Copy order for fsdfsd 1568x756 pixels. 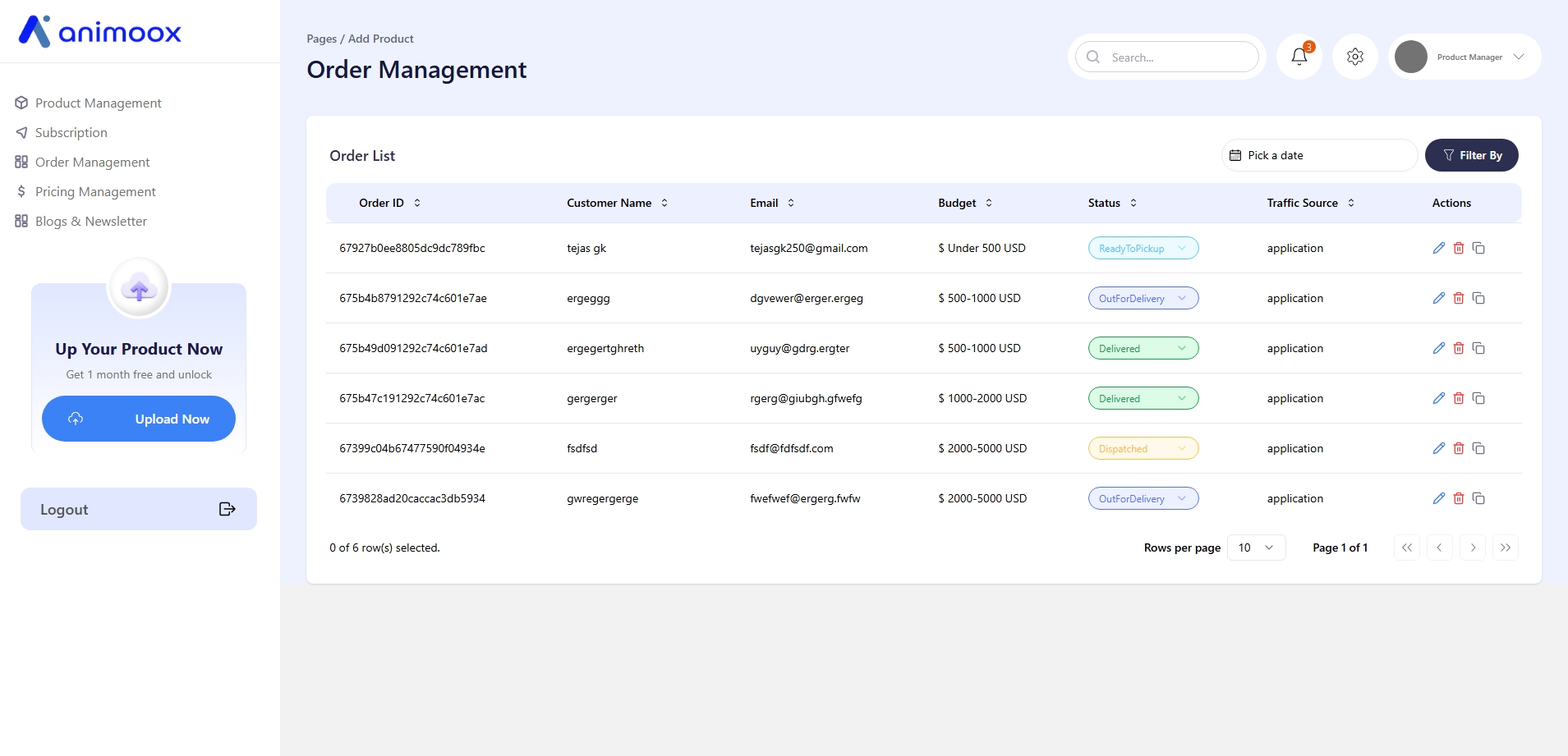pyautogui.click(x=1478, y=448)
